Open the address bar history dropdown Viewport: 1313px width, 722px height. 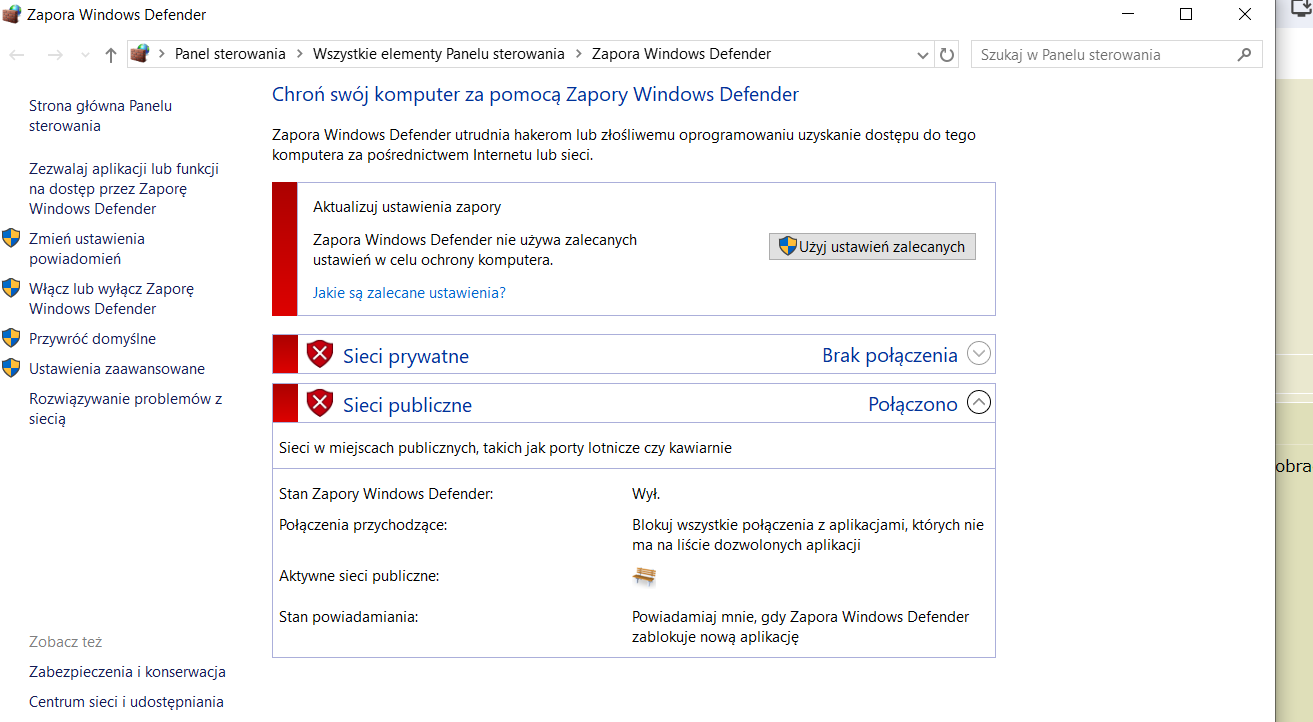923,55
